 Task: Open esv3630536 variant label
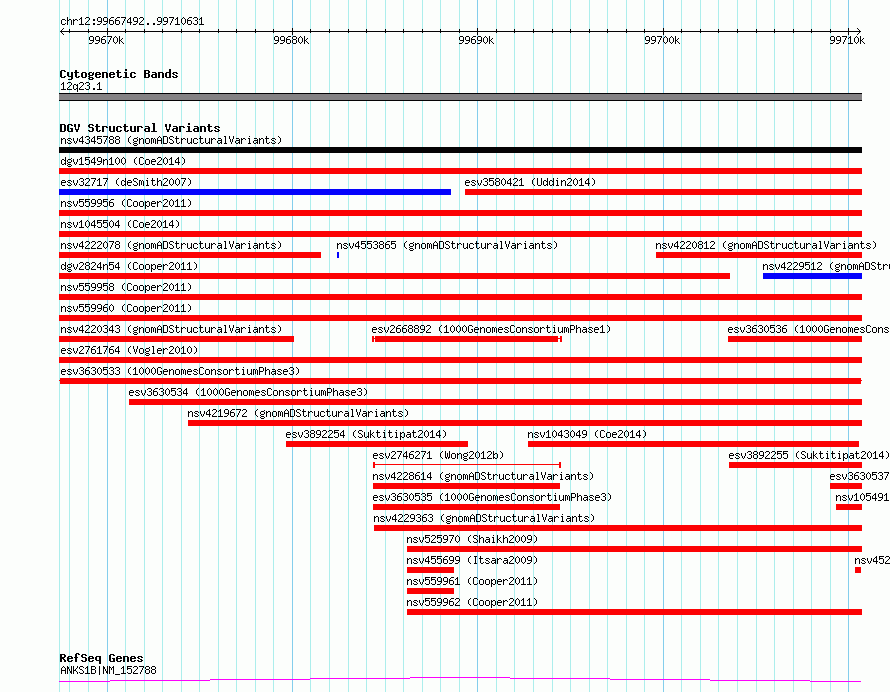point(808,329)
